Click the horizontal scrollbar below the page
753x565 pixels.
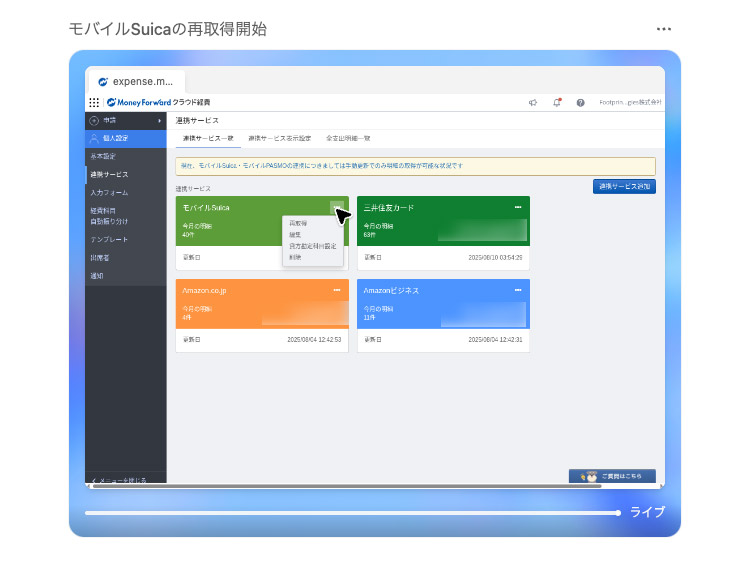347,486
